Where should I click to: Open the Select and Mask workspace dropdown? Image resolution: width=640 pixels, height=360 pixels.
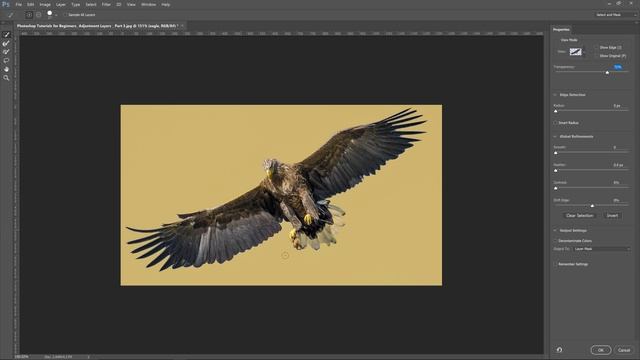[x=615, y=15]
